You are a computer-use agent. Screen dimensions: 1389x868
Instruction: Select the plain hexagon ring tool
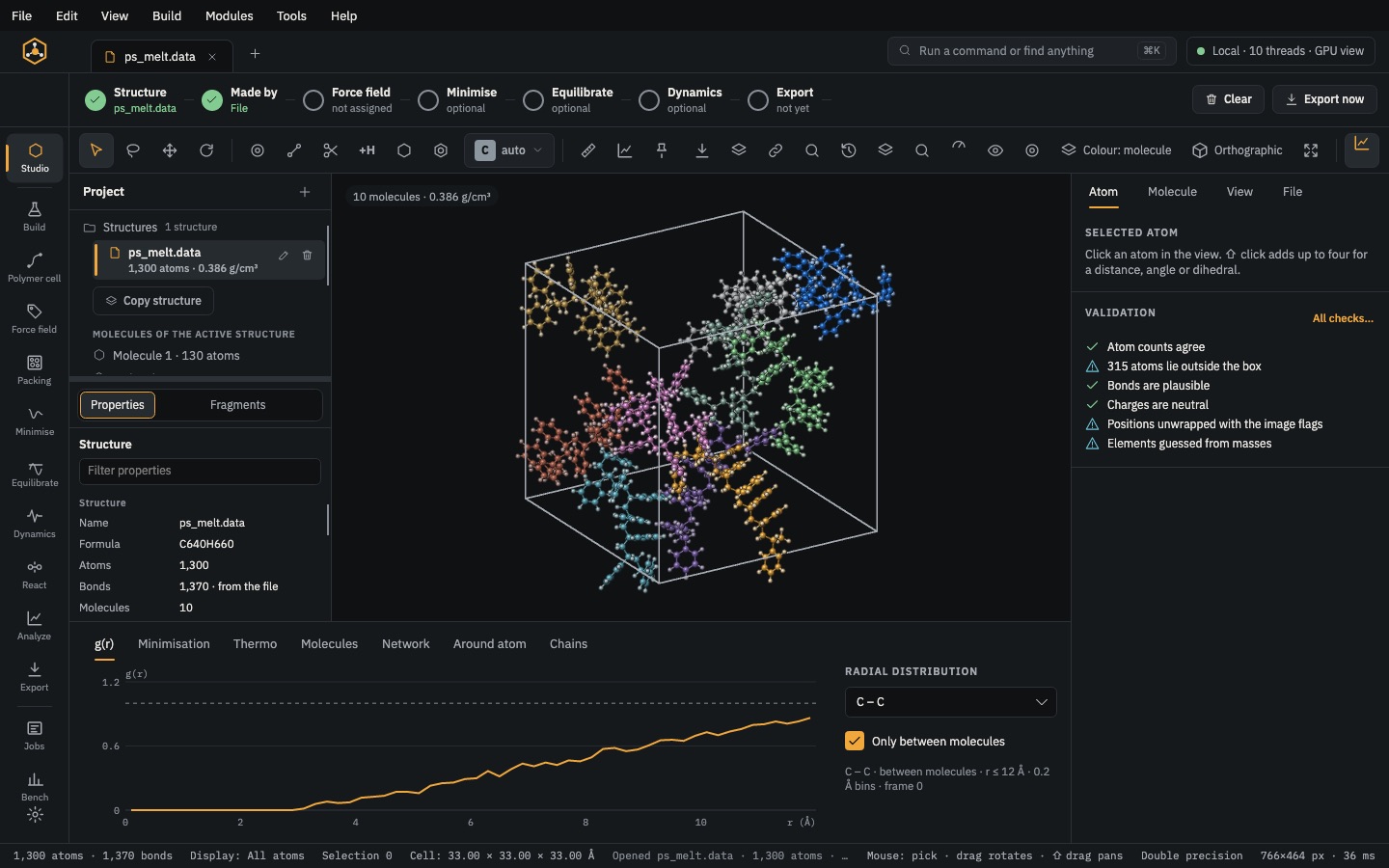click(x=404, y=150)
